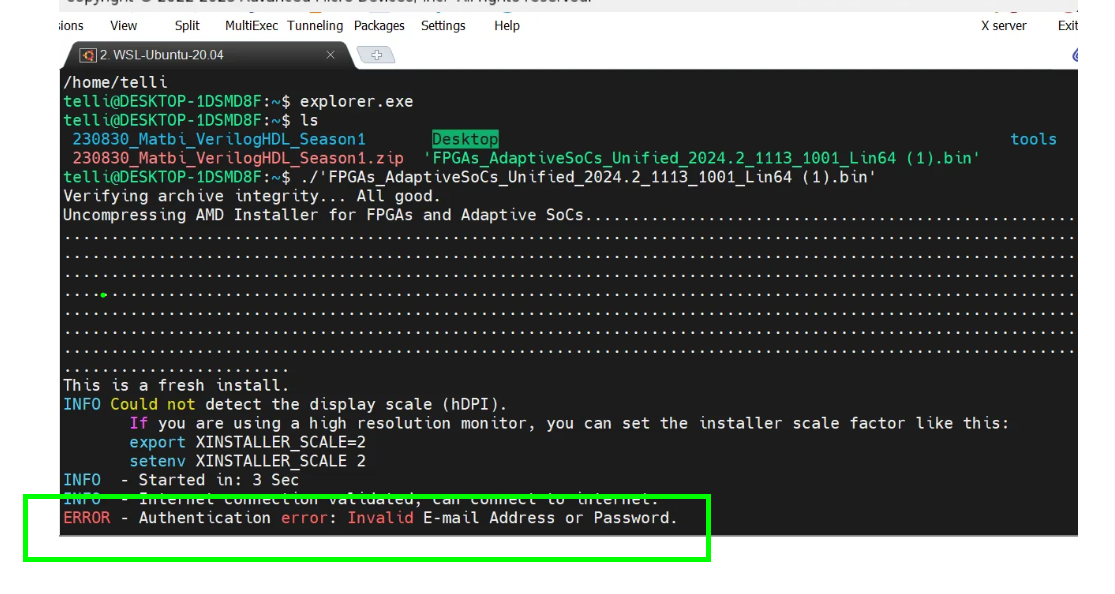Open the Split menu item
The width and height of the screenshot is (1115, 594).
pyautogui.click(x=187, y=26)
